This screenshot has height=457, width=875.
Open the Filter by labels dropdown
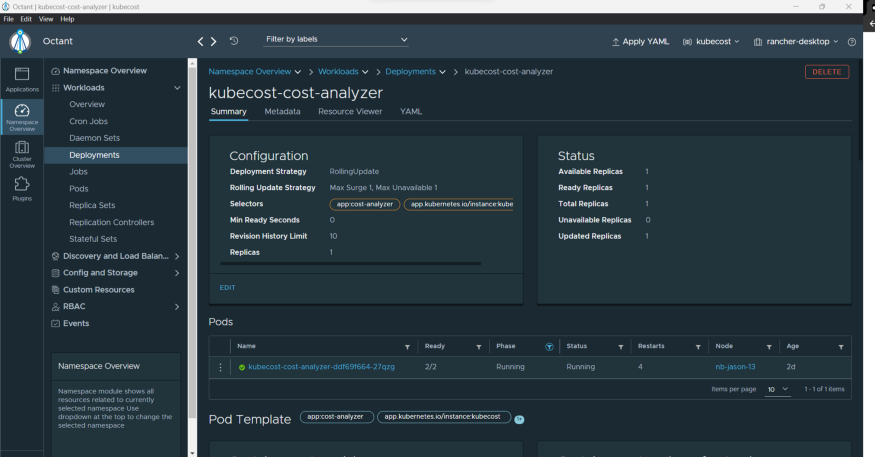click(x=336, y=40)
